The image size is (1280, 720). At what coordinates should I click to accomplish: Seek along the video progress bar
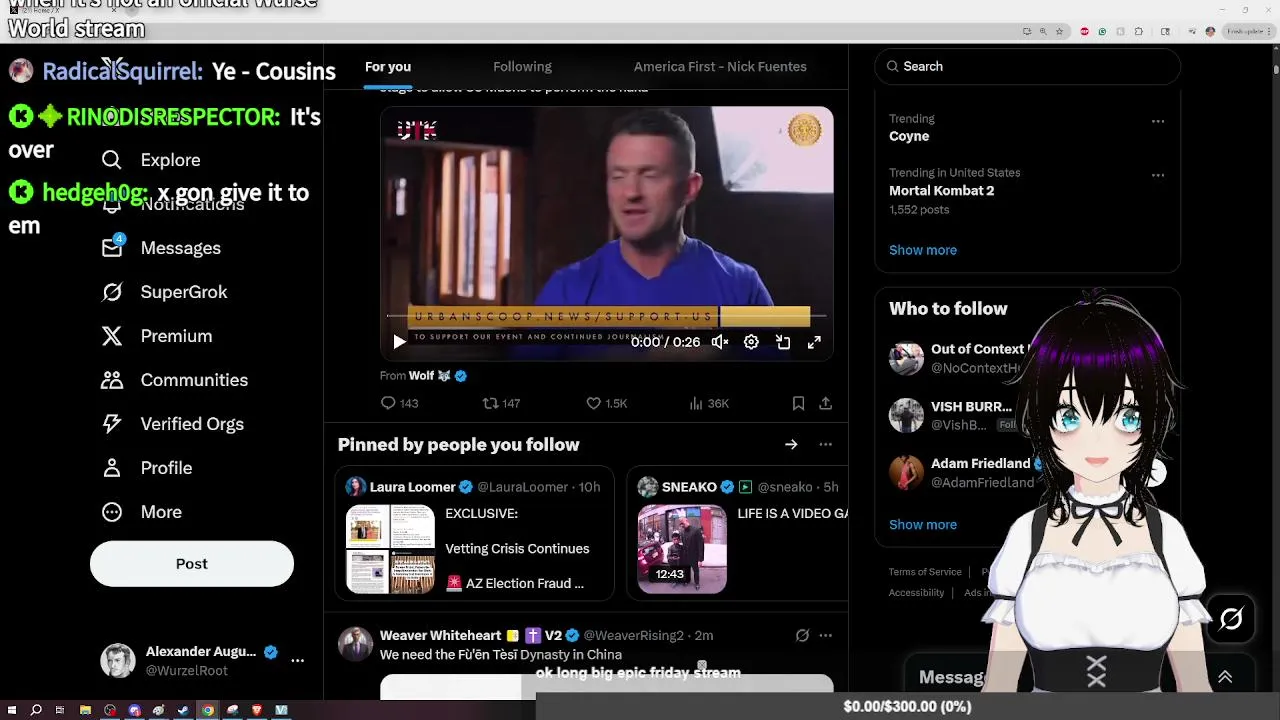[x=606, y=317]
